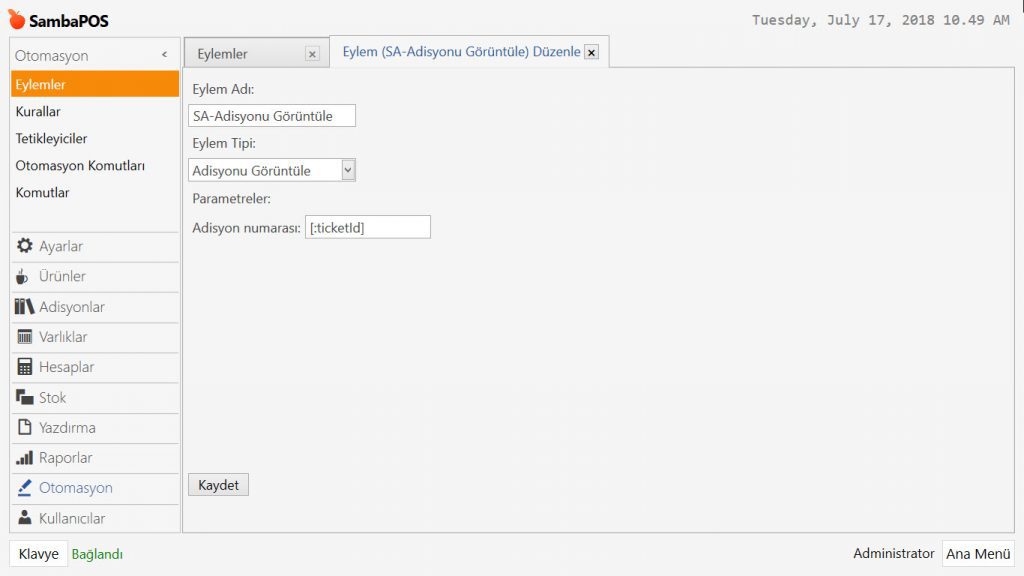Click the Kullanıcılar person icon
Image resolution: width=1024 pixels, height=576 pixels.
pyautogui.click(x=25, y=518)
